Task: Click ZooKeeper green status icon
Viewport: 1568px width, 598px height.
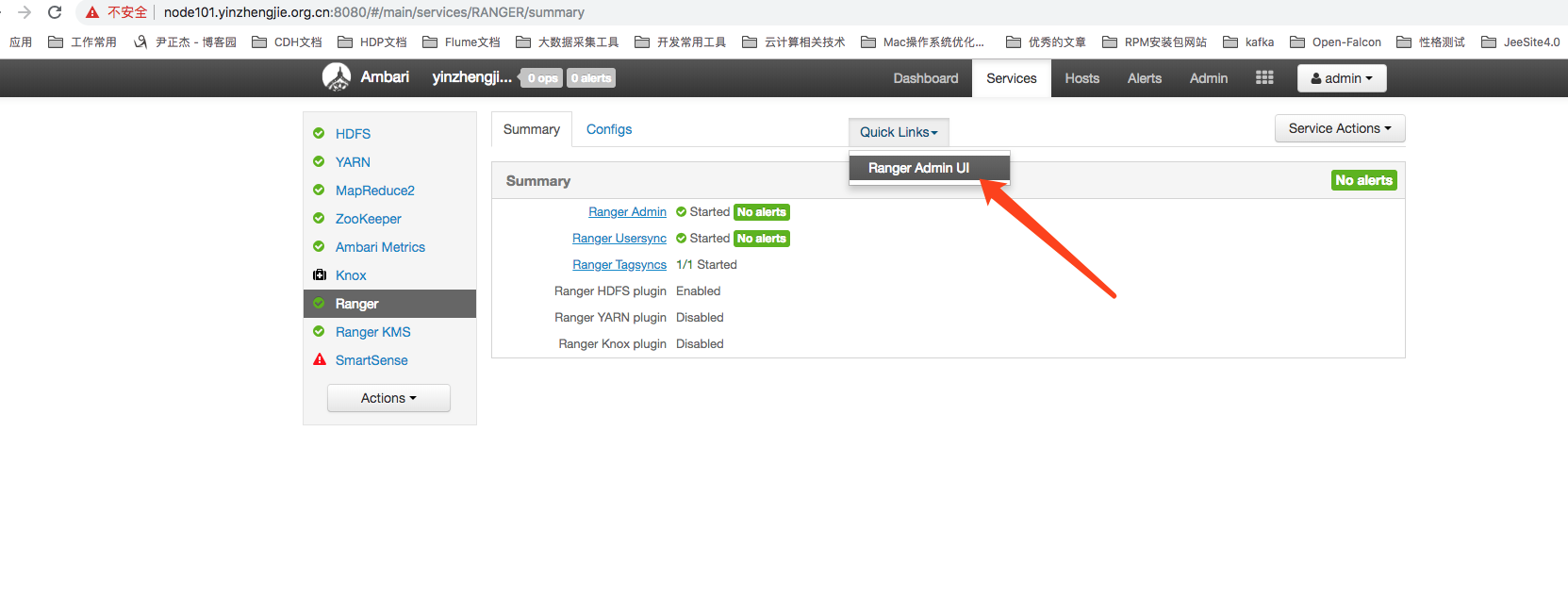Action: (319, 218)
